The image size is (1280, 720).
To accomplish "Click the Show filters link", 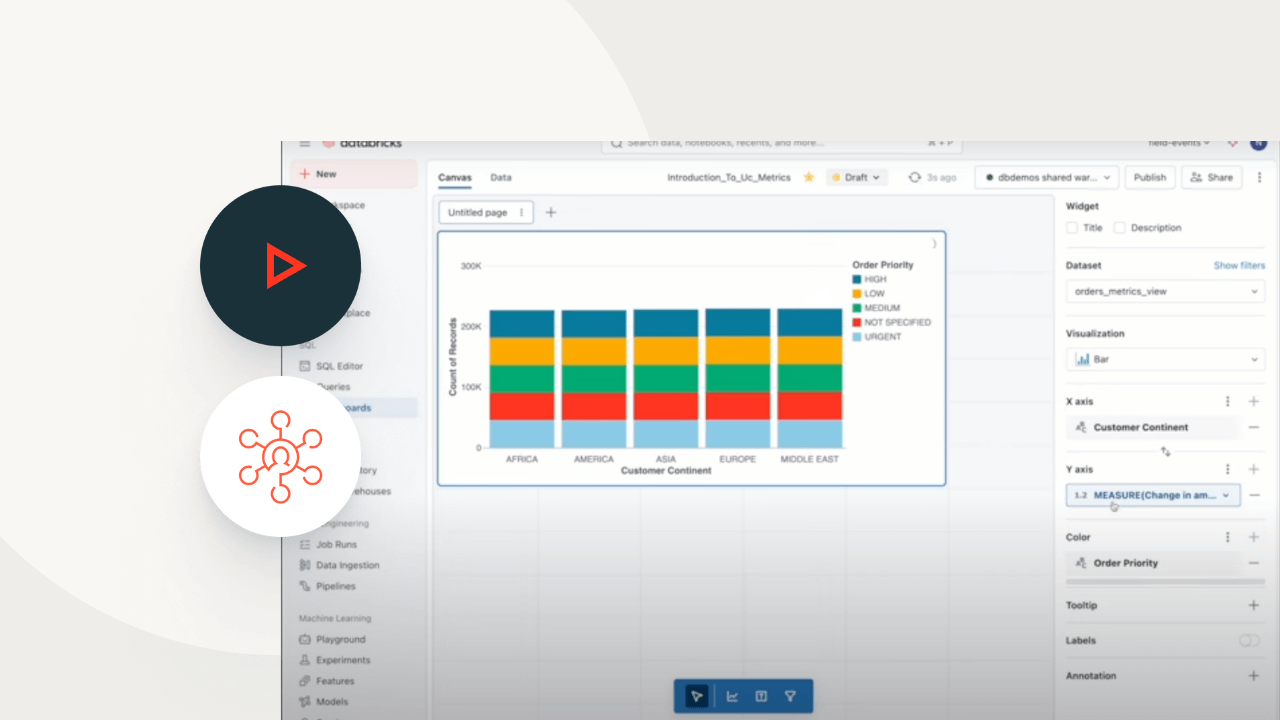I will [1239, 266].
